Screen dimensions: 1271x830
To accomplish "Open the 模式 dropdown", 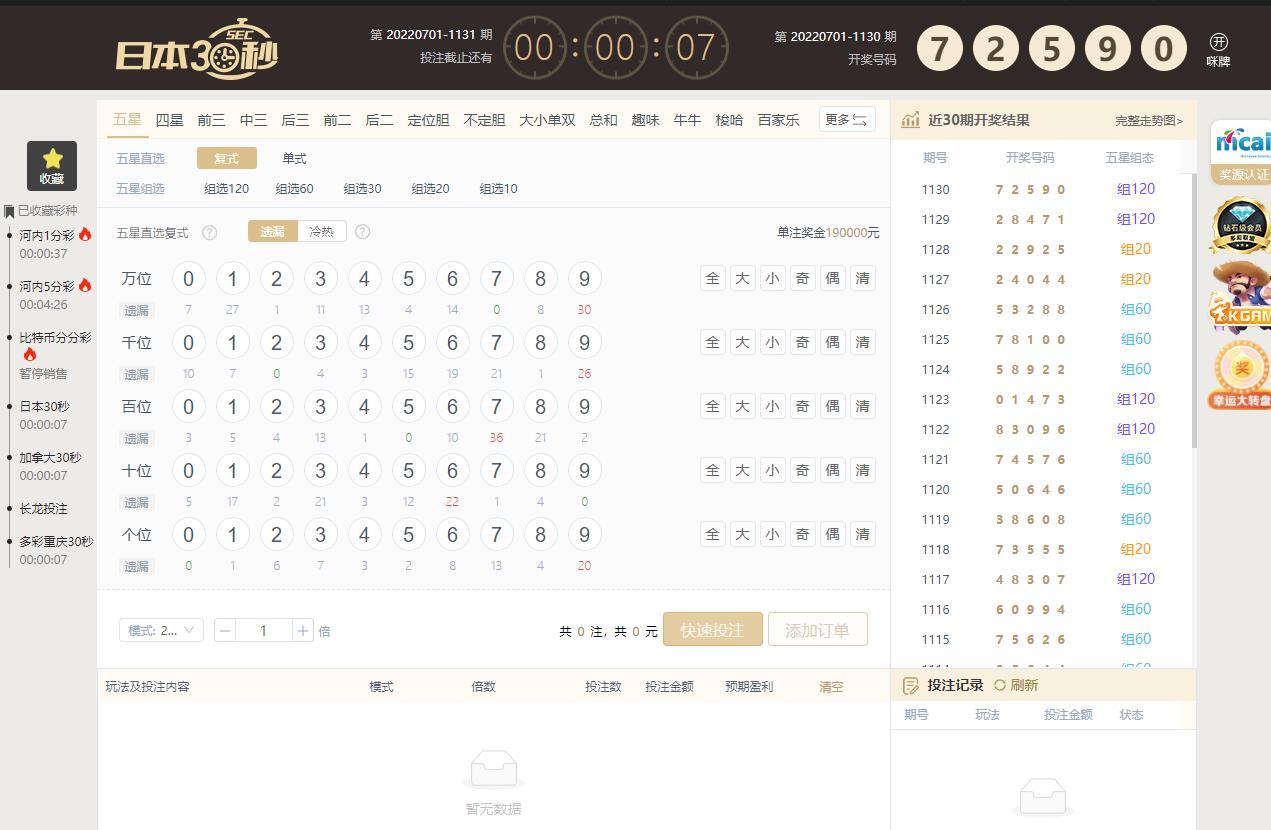I will point(161,630).
